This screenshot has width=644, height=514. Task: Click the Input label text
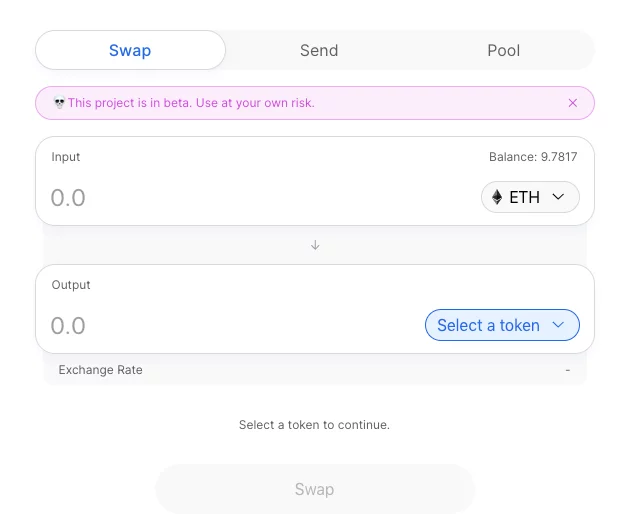pos(66,157)
